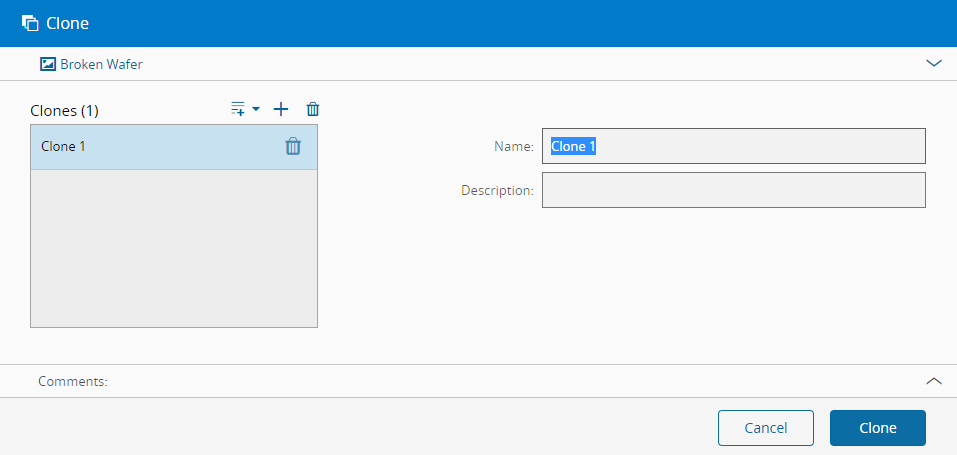
Task: Click the Name field label
Action: 514,146
